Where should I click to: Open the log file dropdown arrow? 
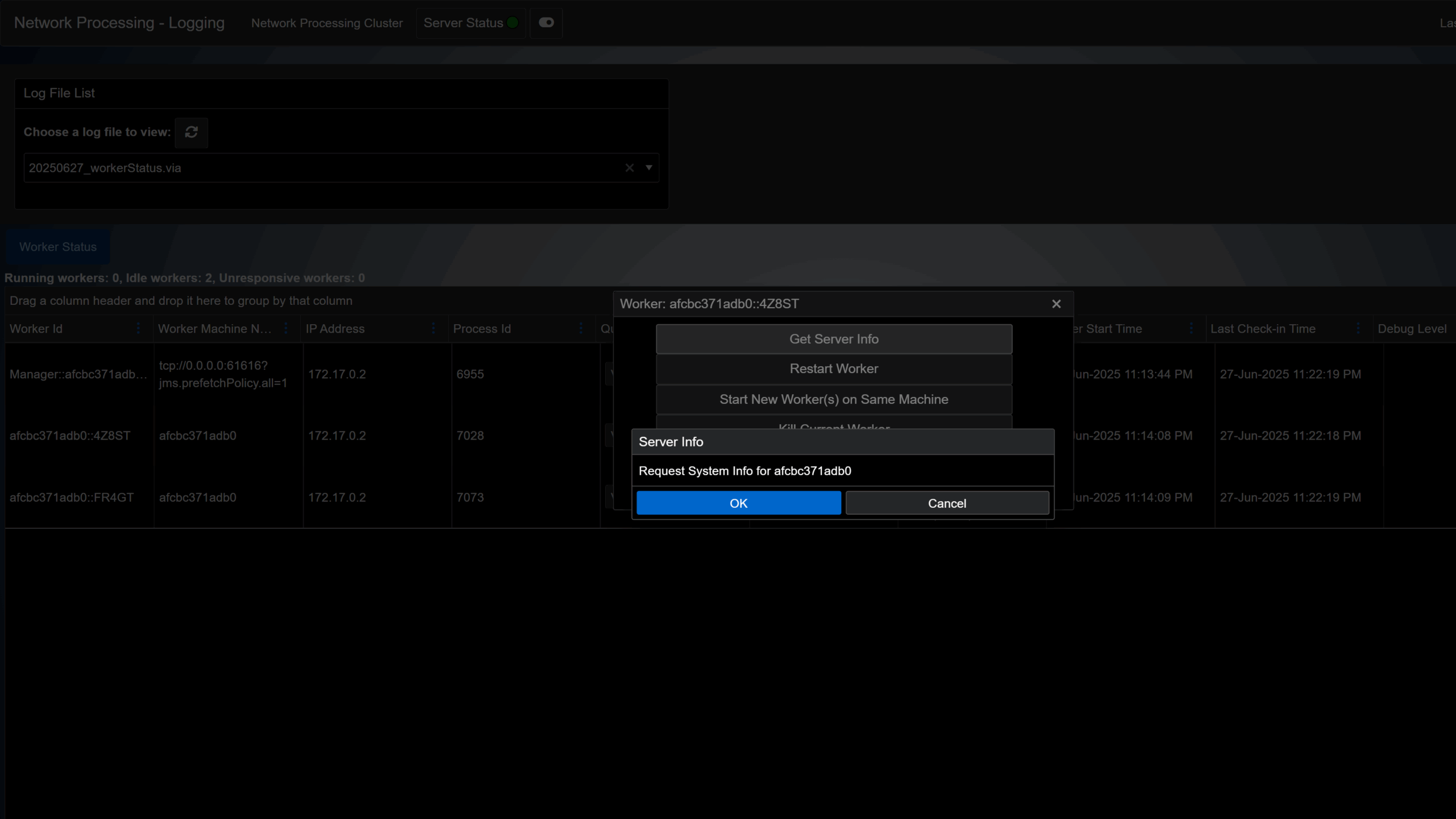[648, 168]
